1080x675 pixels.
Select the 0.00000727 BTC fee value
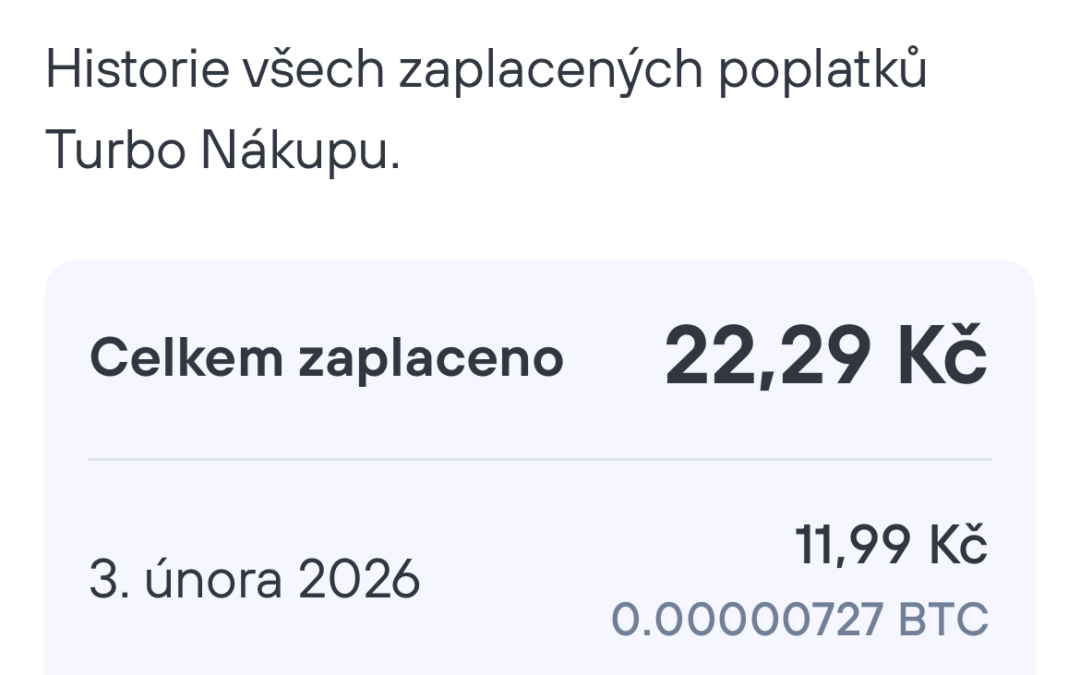pos(799,619)
